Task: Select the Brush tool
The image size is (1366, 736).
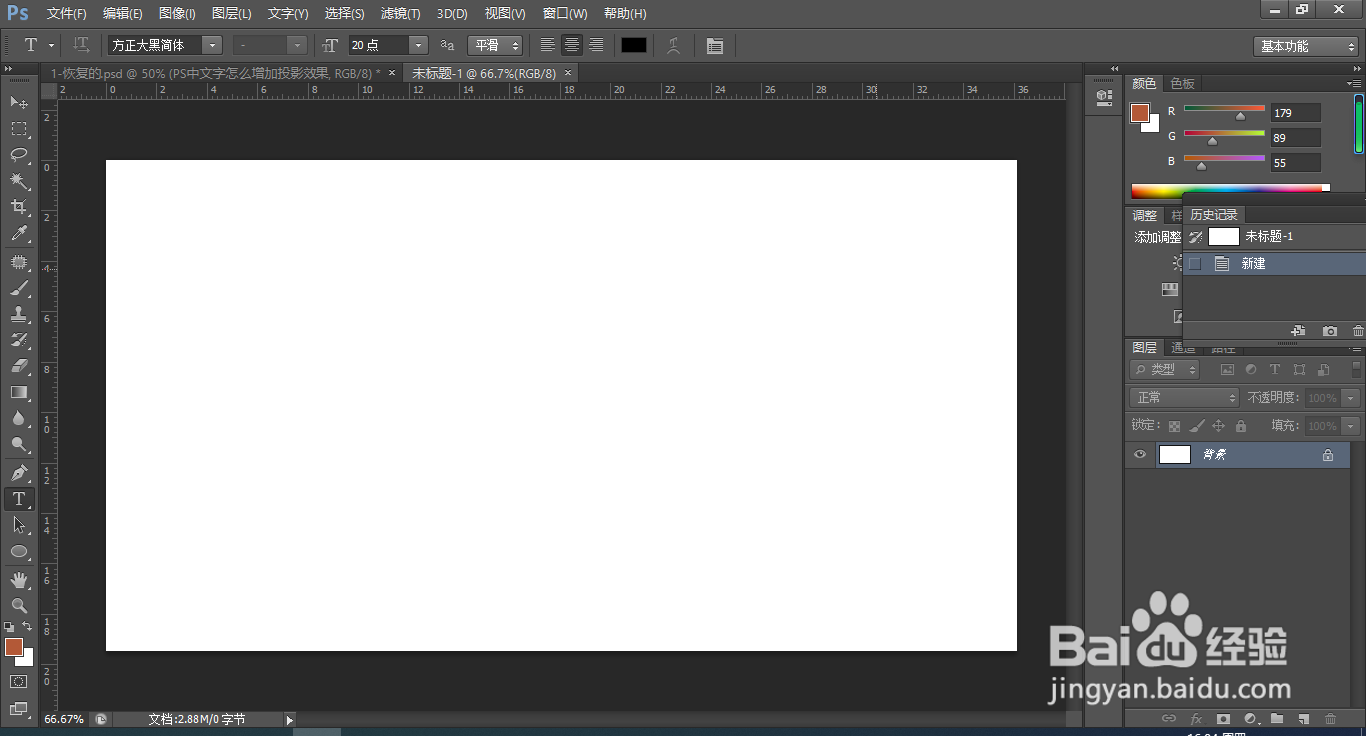Action: click(19, 288)
